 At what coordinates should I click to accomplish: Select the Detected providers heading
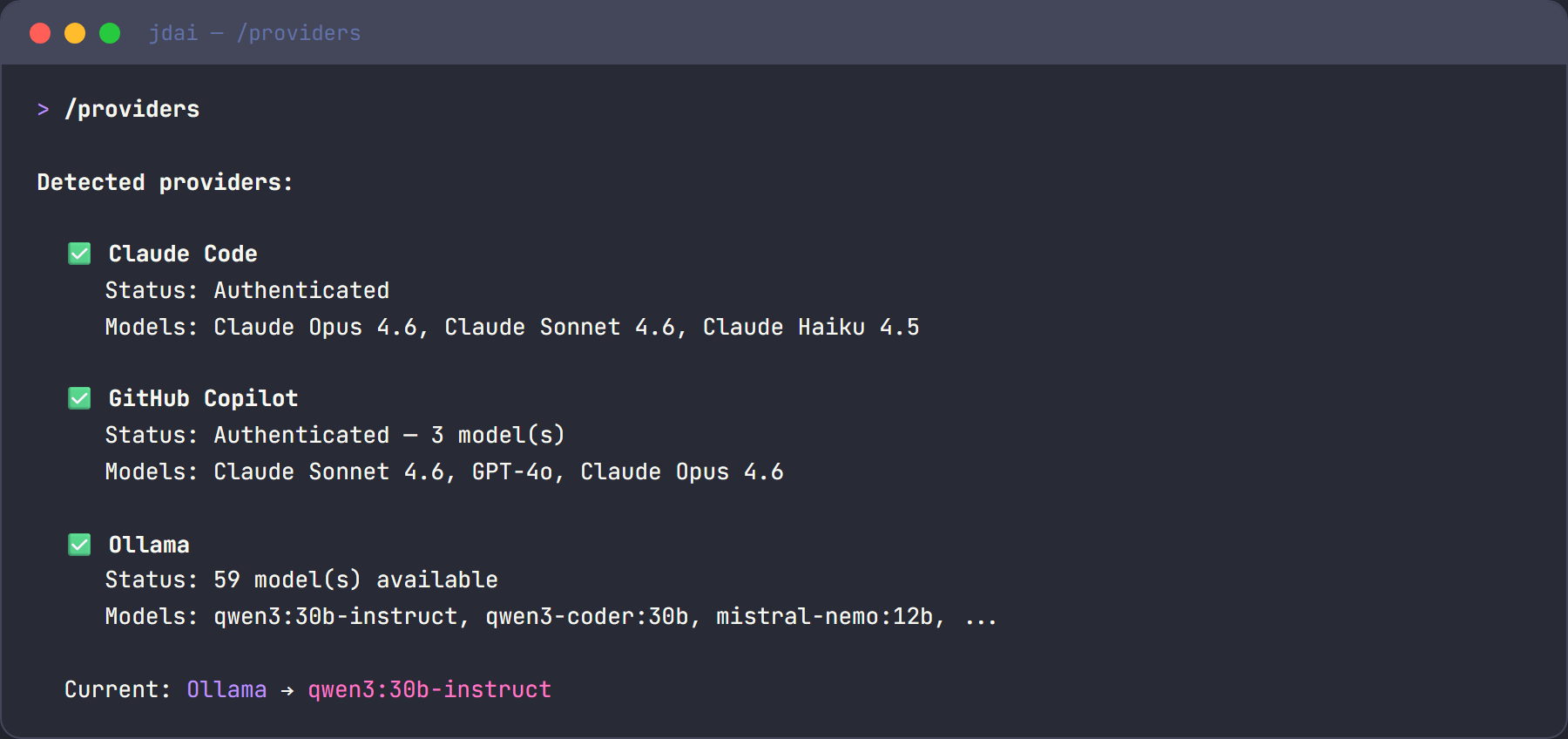coord(165,182)
